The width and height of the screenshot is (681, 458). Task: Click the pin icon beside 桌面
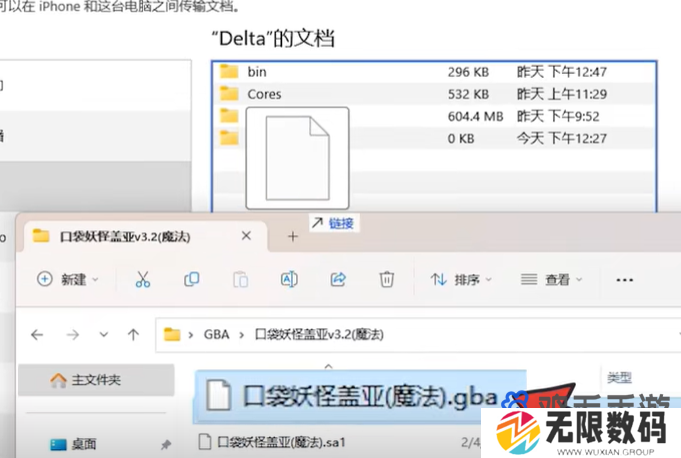(x=165, y=444)
